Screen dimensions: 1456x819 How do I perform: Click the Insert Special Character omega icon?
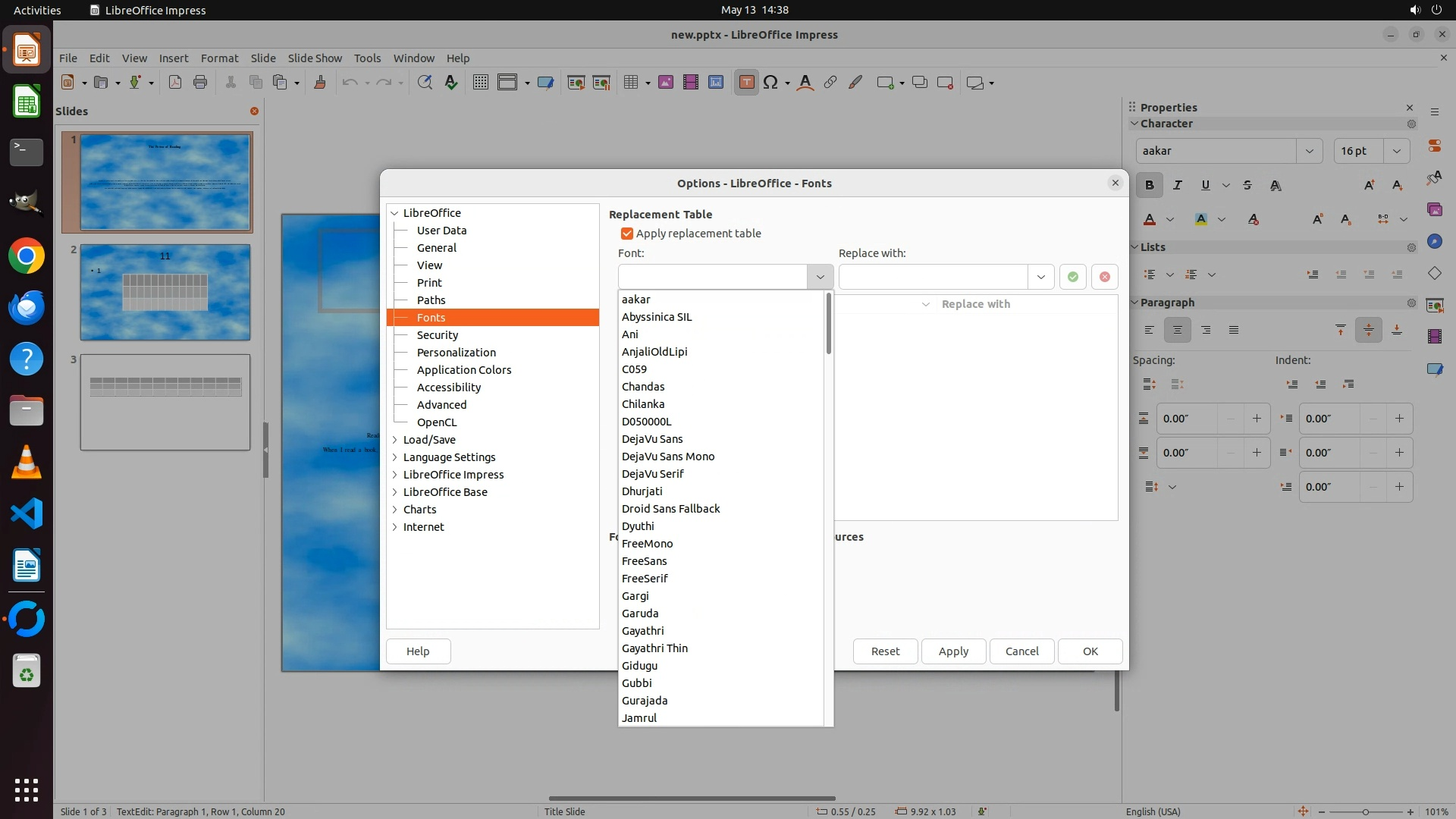(x=770, y=83)
